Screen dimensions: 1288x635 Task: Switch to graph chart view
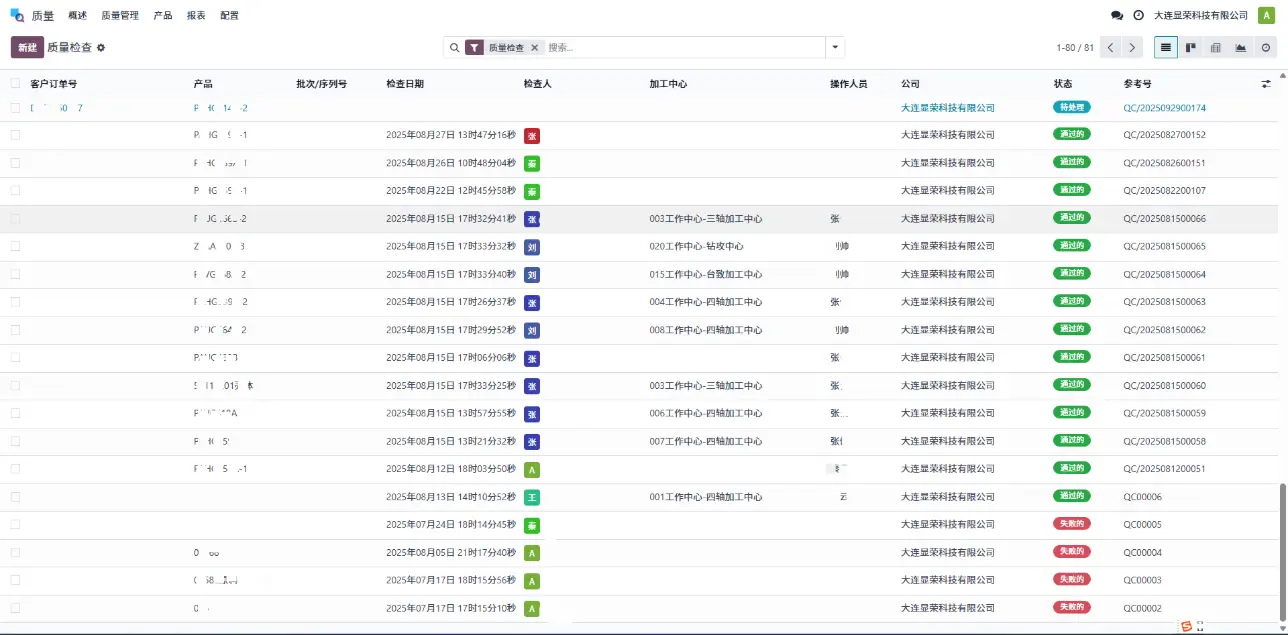coord(1241,47)
